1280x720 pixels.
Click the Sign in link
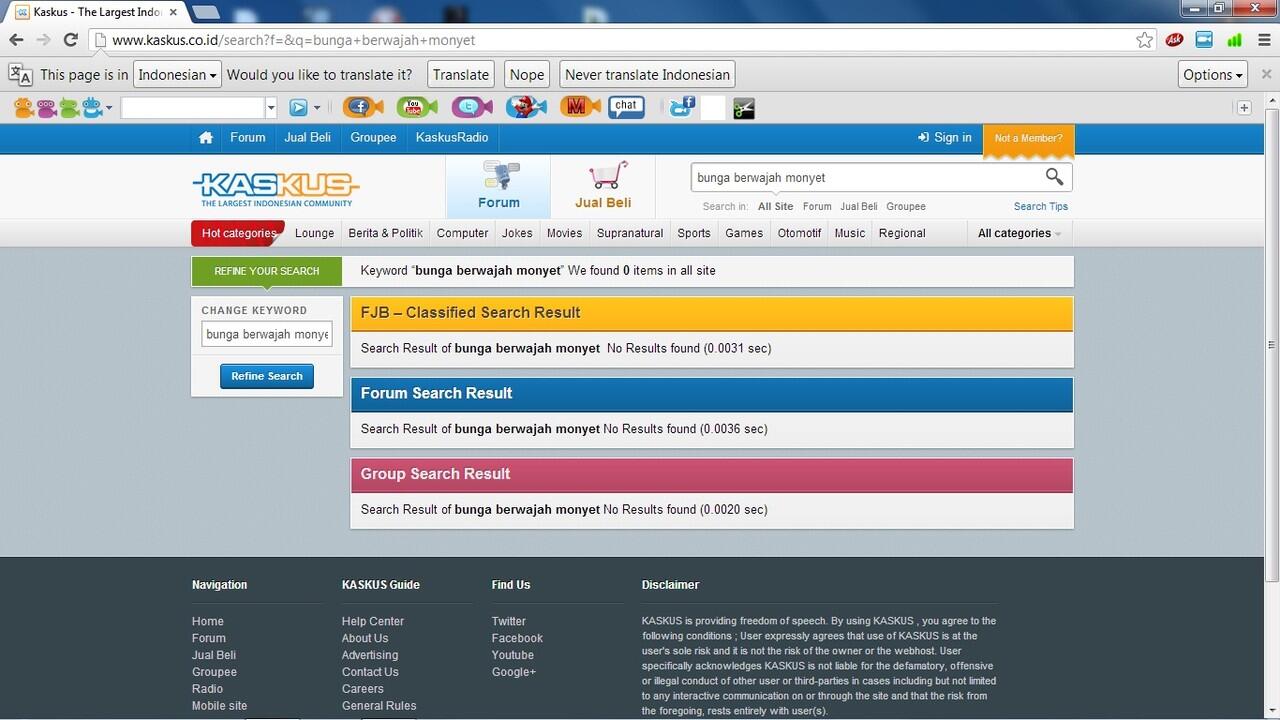click(945, 138)
